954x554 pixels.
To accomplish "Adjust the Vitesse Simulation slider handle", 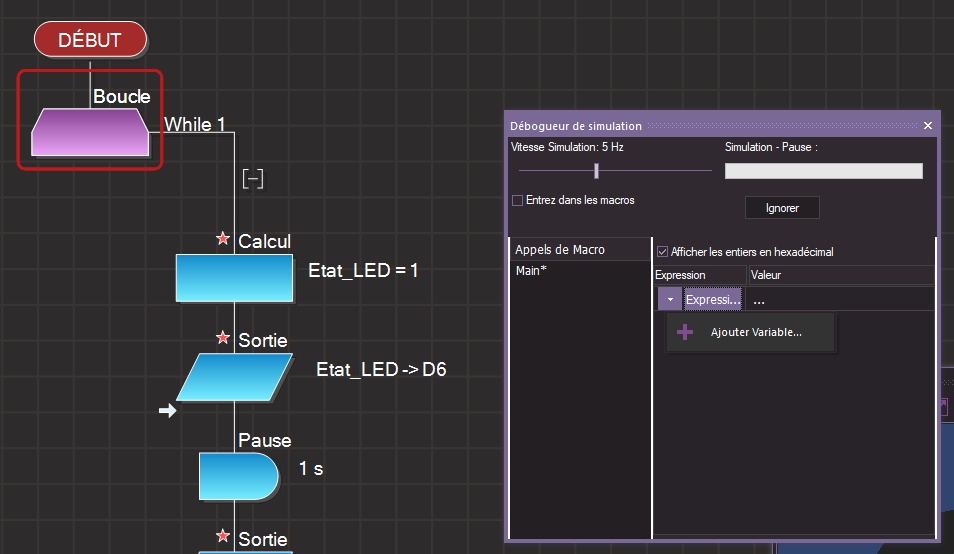I will [x=596, y=171].
